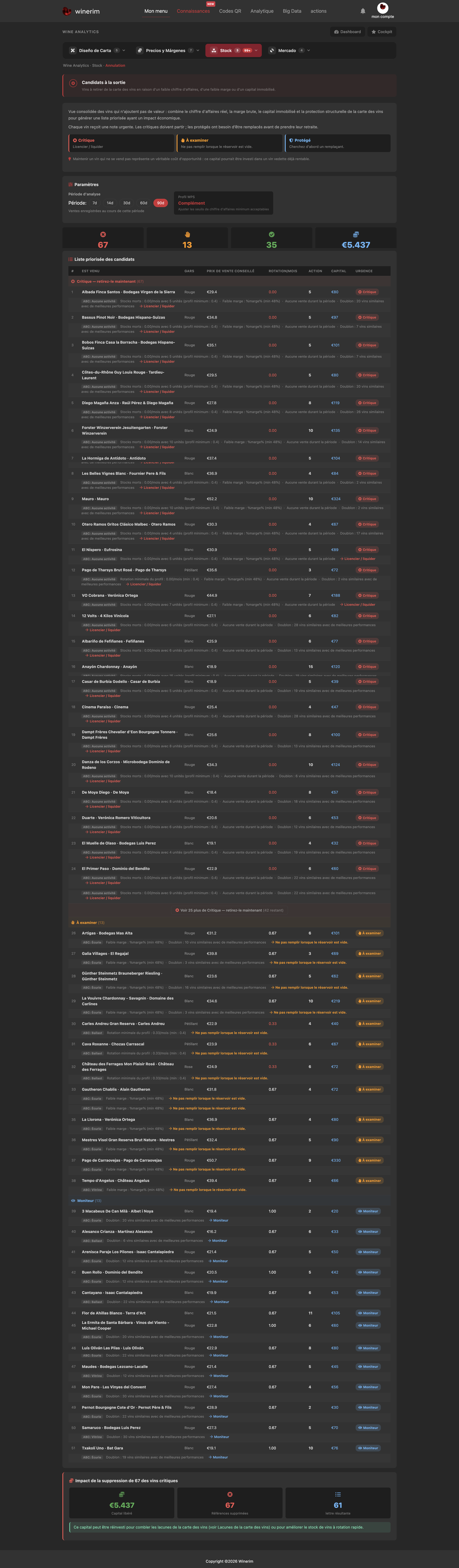Click the Diseño de Carta tools icon
Screen dimensions: 459x1568
(x=73, y=51)
